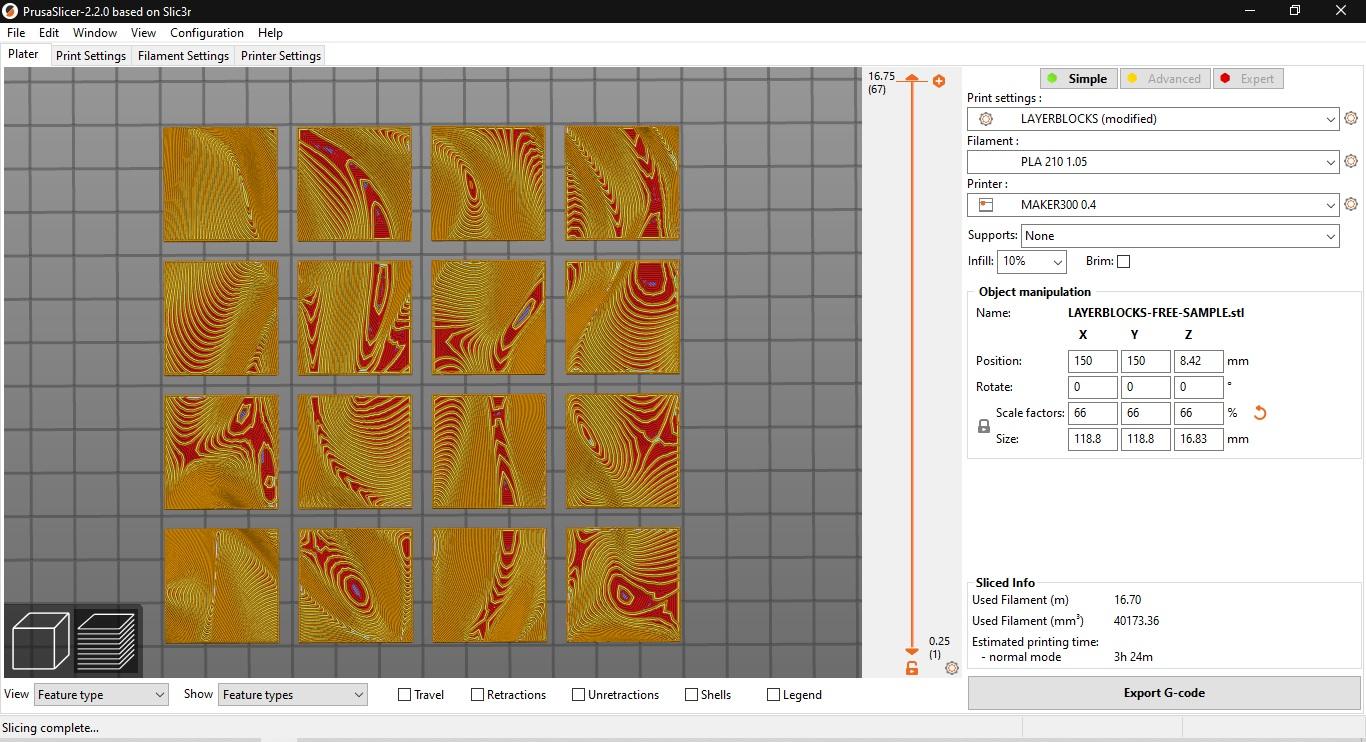Image resolution: width=1366 pixels, height=742 pixels.
Task: Click the Size Y input field
Action: [x=1145, y=439]
